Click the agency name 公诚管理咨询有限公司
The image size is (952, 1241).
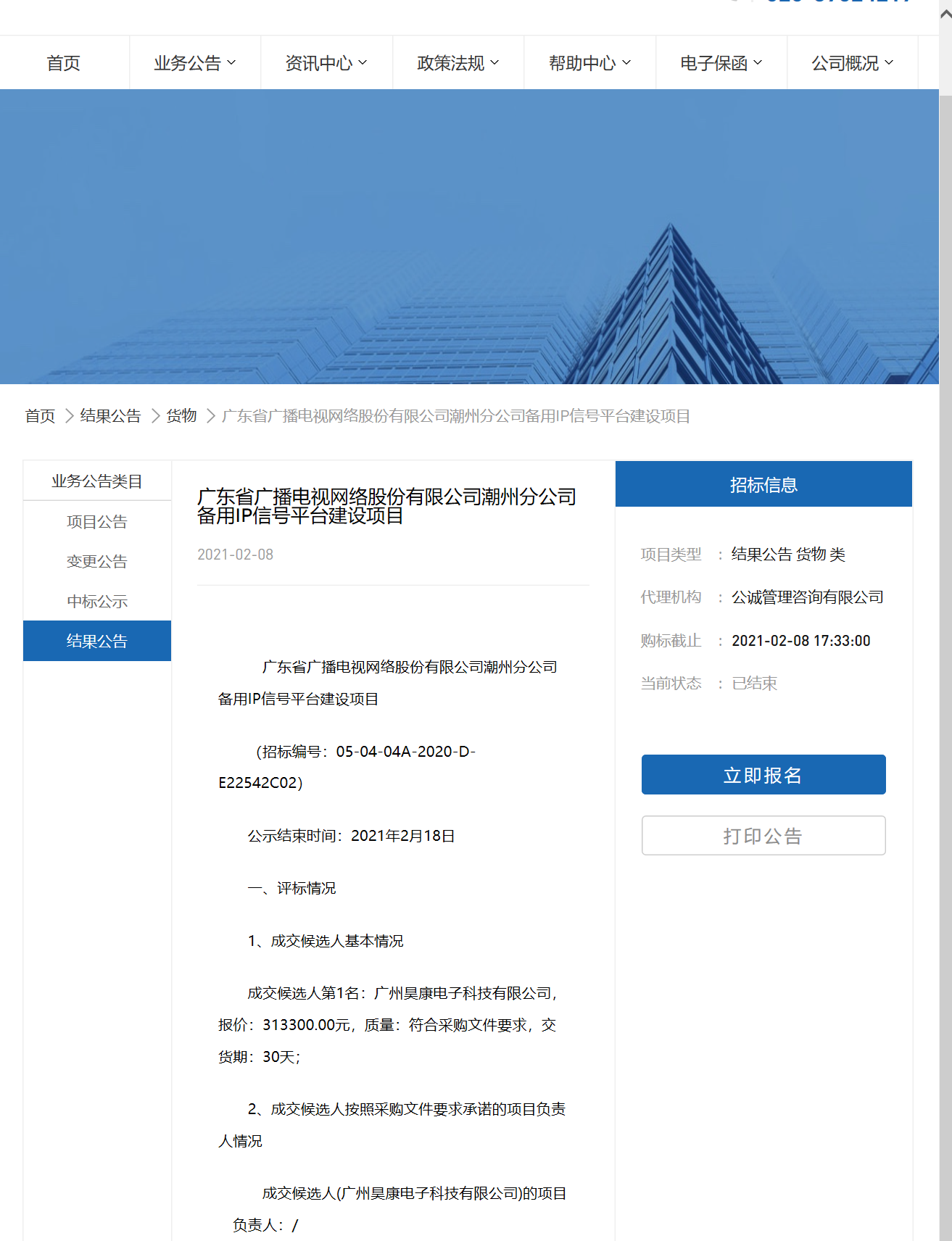[808, 597]
